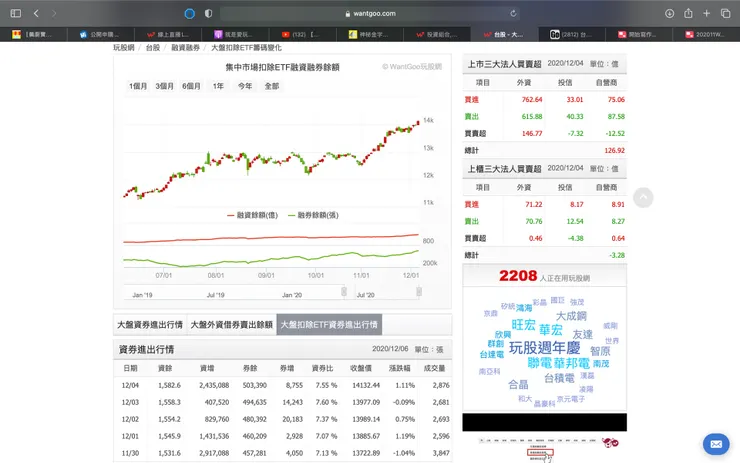Click the scroll-to-top arrow button
Screen dimensions: 740x463
click(643, 198)
